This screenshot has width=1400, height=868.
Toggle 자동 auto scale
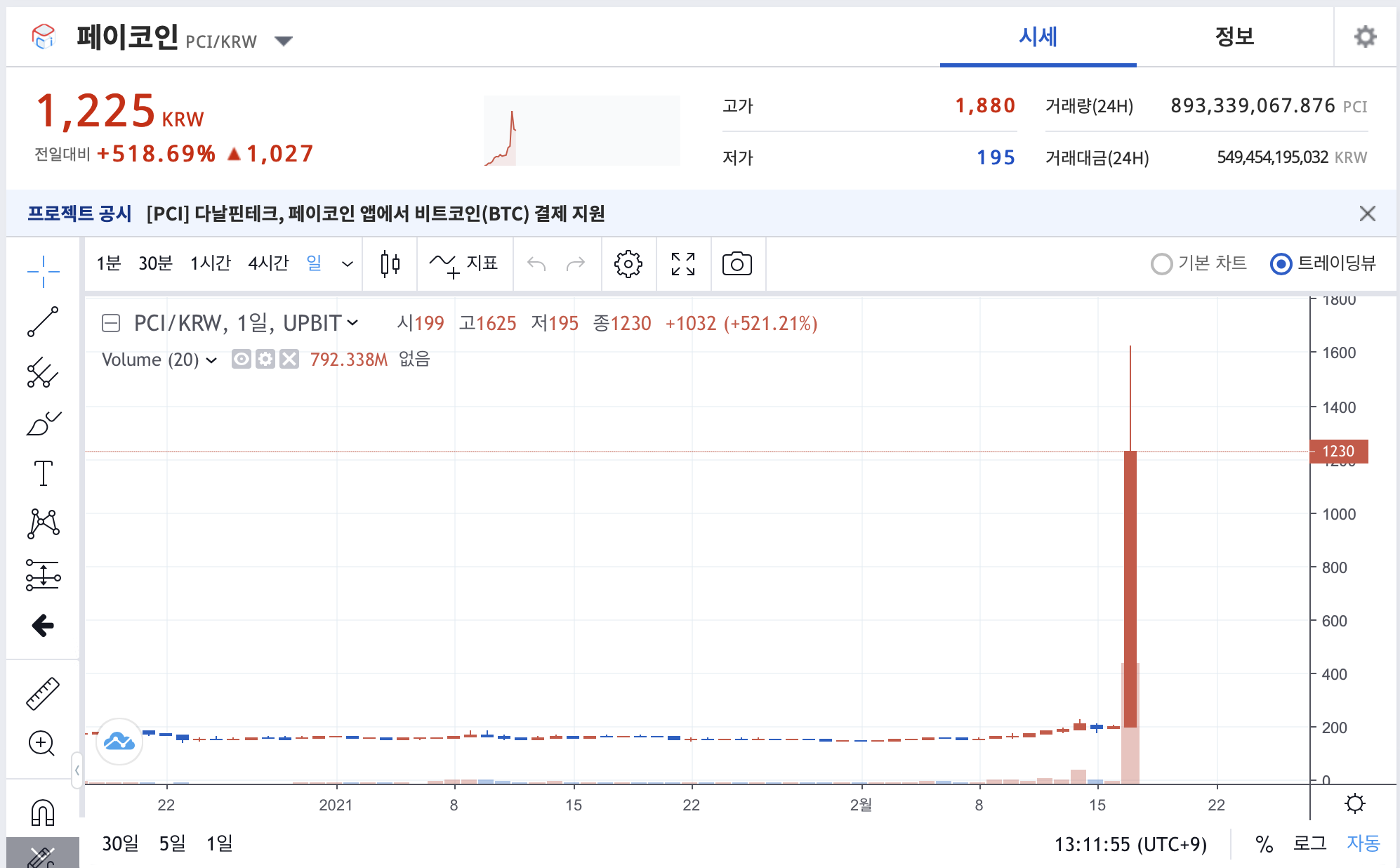point(1363,843)
